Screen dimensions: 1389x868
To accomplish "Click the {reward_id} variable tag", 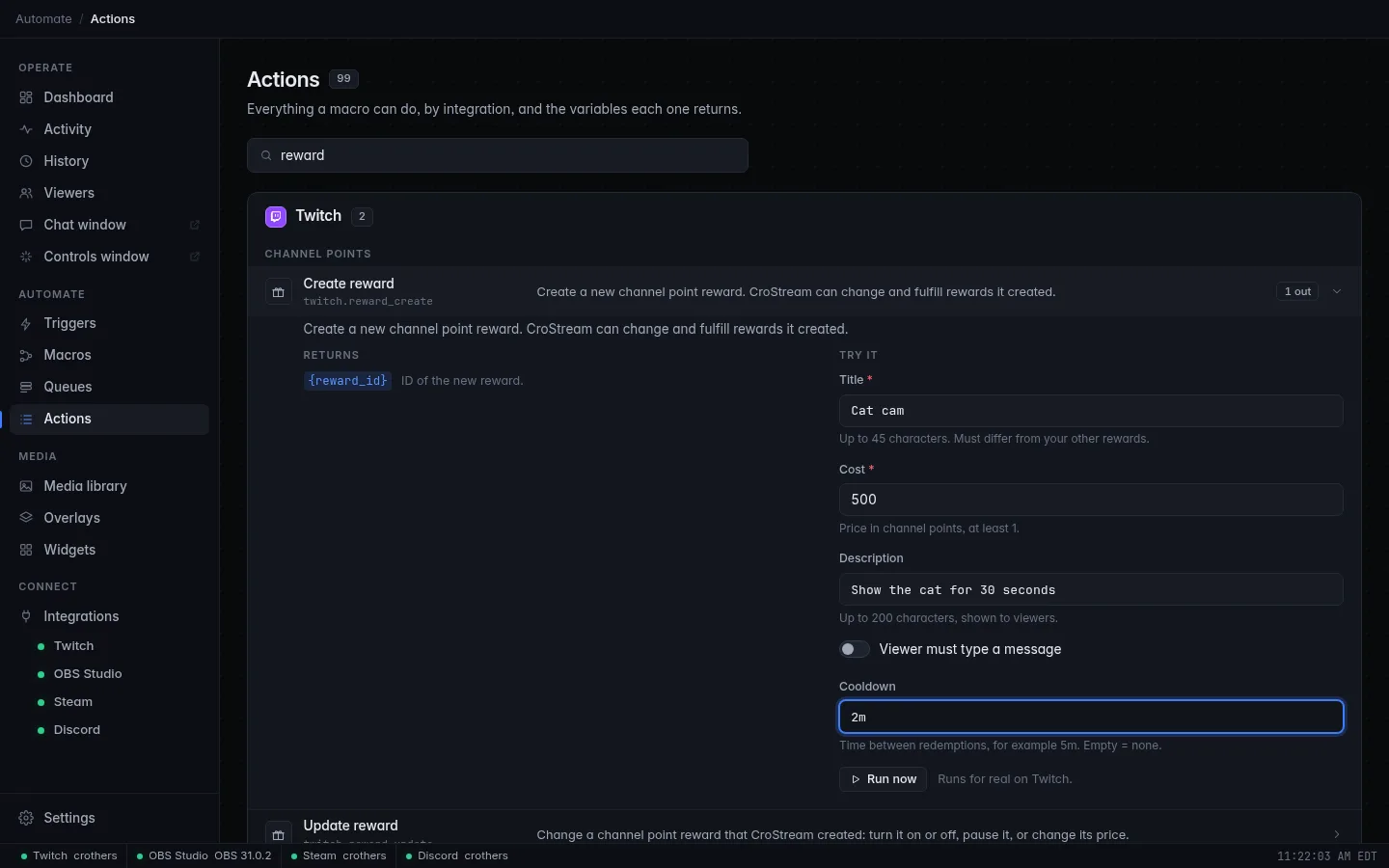I will click(347, 381).
